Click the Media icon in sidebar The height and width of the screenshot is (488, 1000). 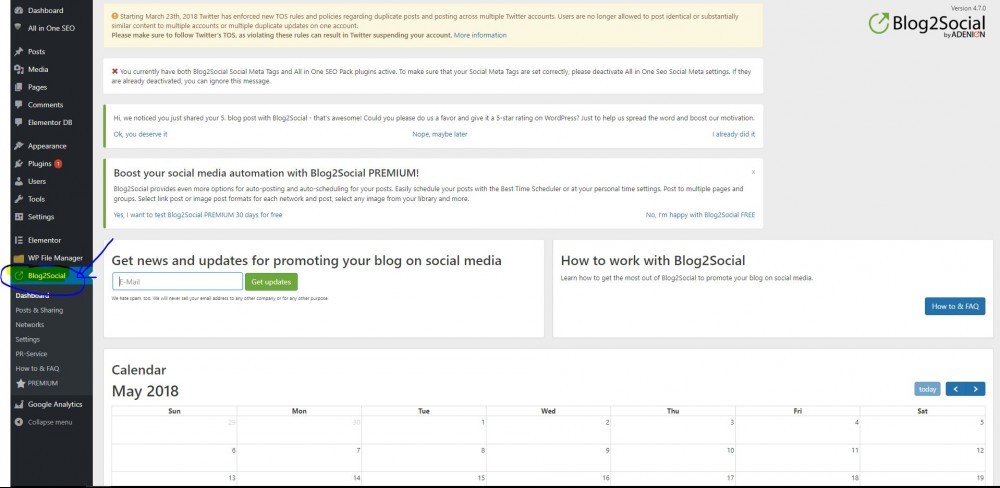coord(19,70)
